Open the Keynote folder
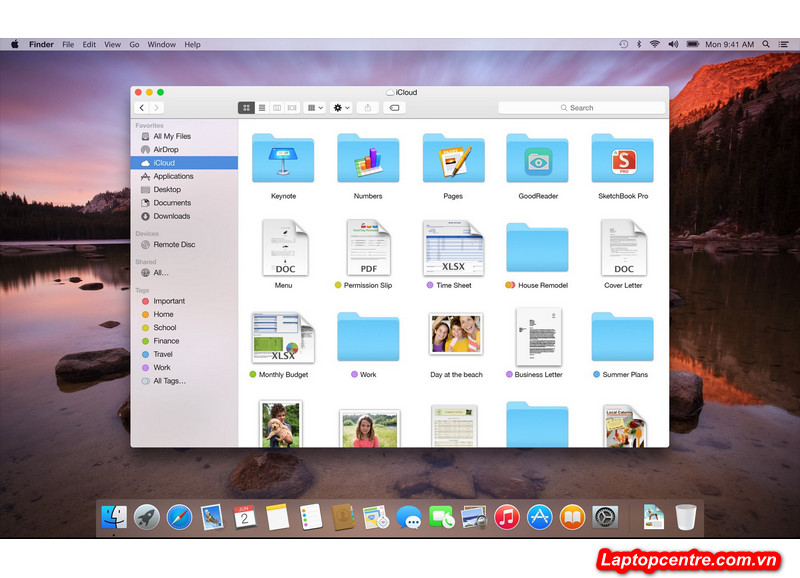Screen dimensions: 800x578 (x=283, y=158)
